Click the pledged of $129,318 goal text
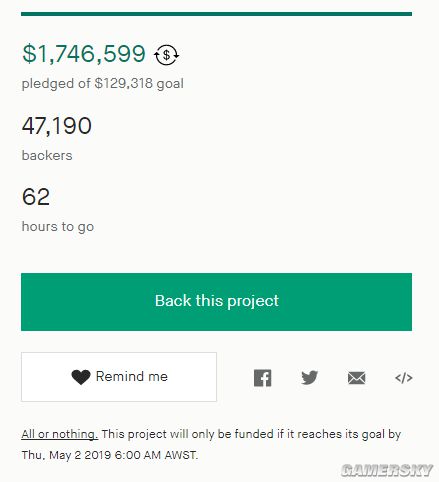Viewport: 439px width, 482px height. point(103,83)
